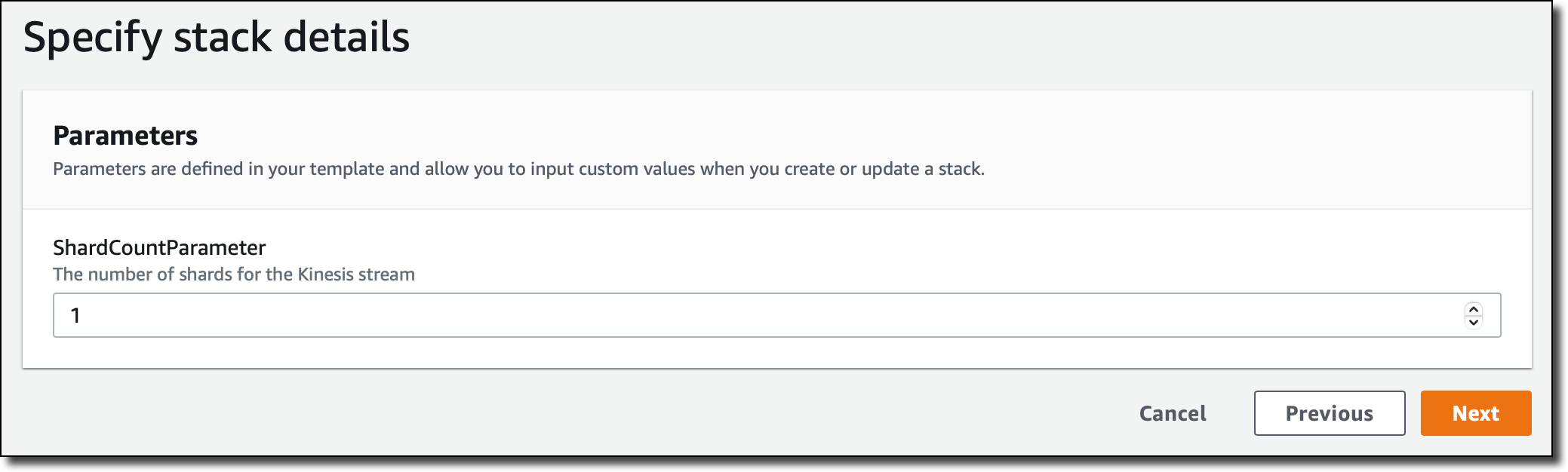Viewport: 1568px width, 472px height.
Task: Click the word "Specify" in the page title
Action: [x=92, y=37]
